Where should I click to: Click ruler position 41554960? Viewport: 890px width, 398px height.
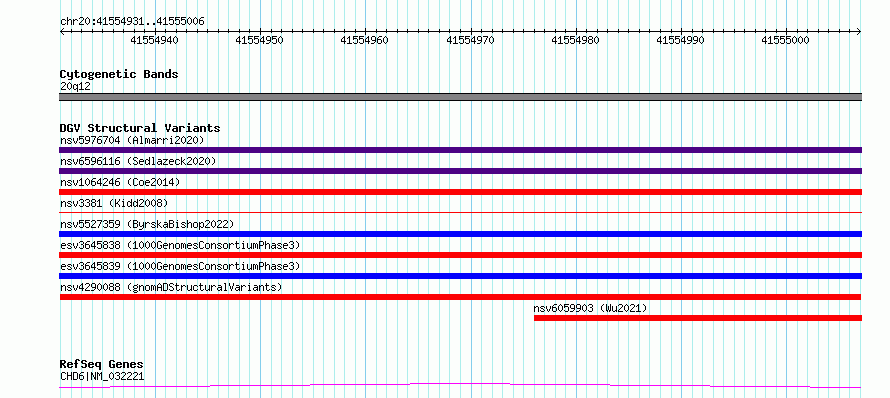pos(364,40)
